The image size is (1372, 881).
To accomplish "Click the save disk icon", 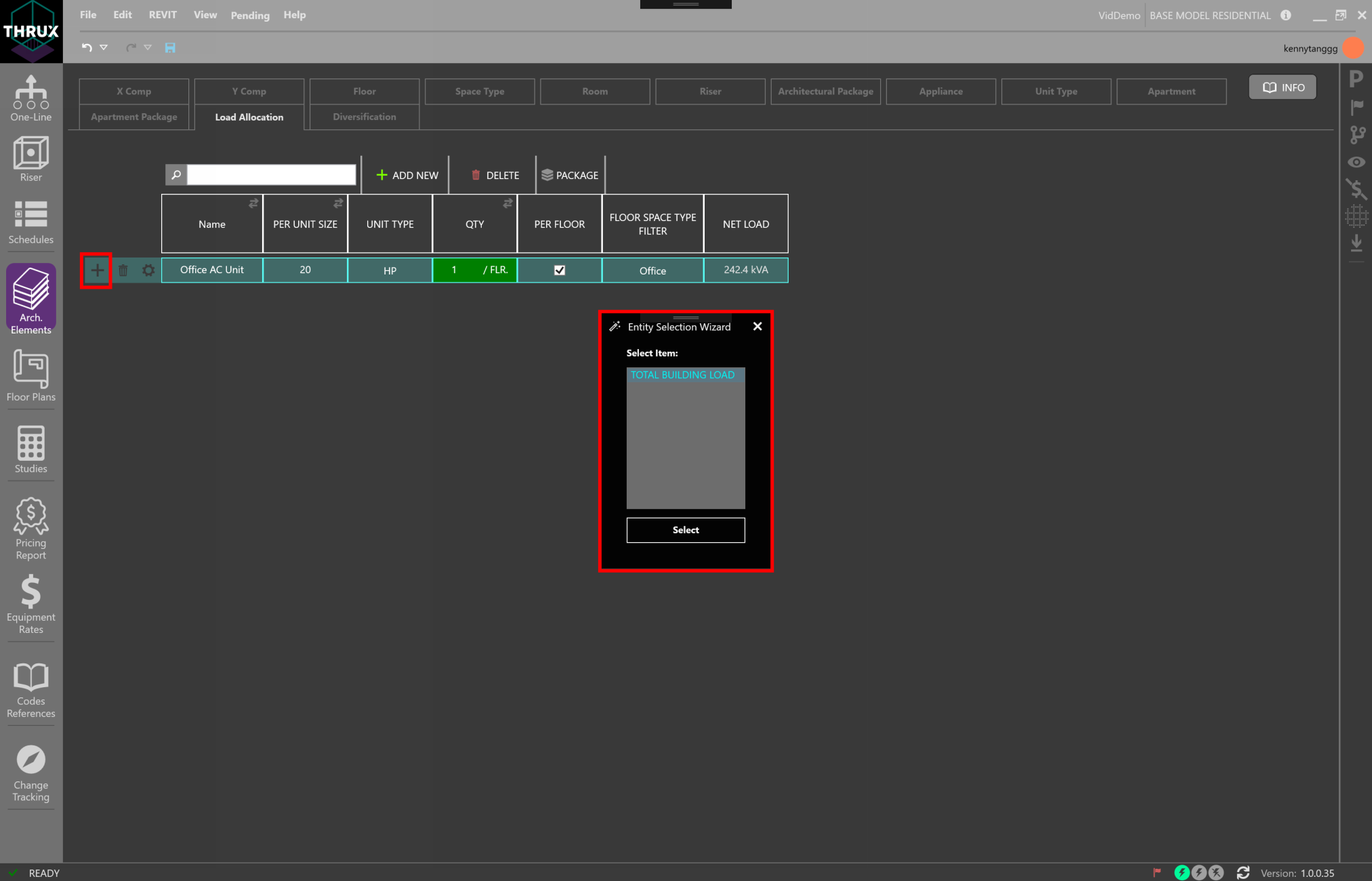I will pyautogui.click(x=170, y=47).
